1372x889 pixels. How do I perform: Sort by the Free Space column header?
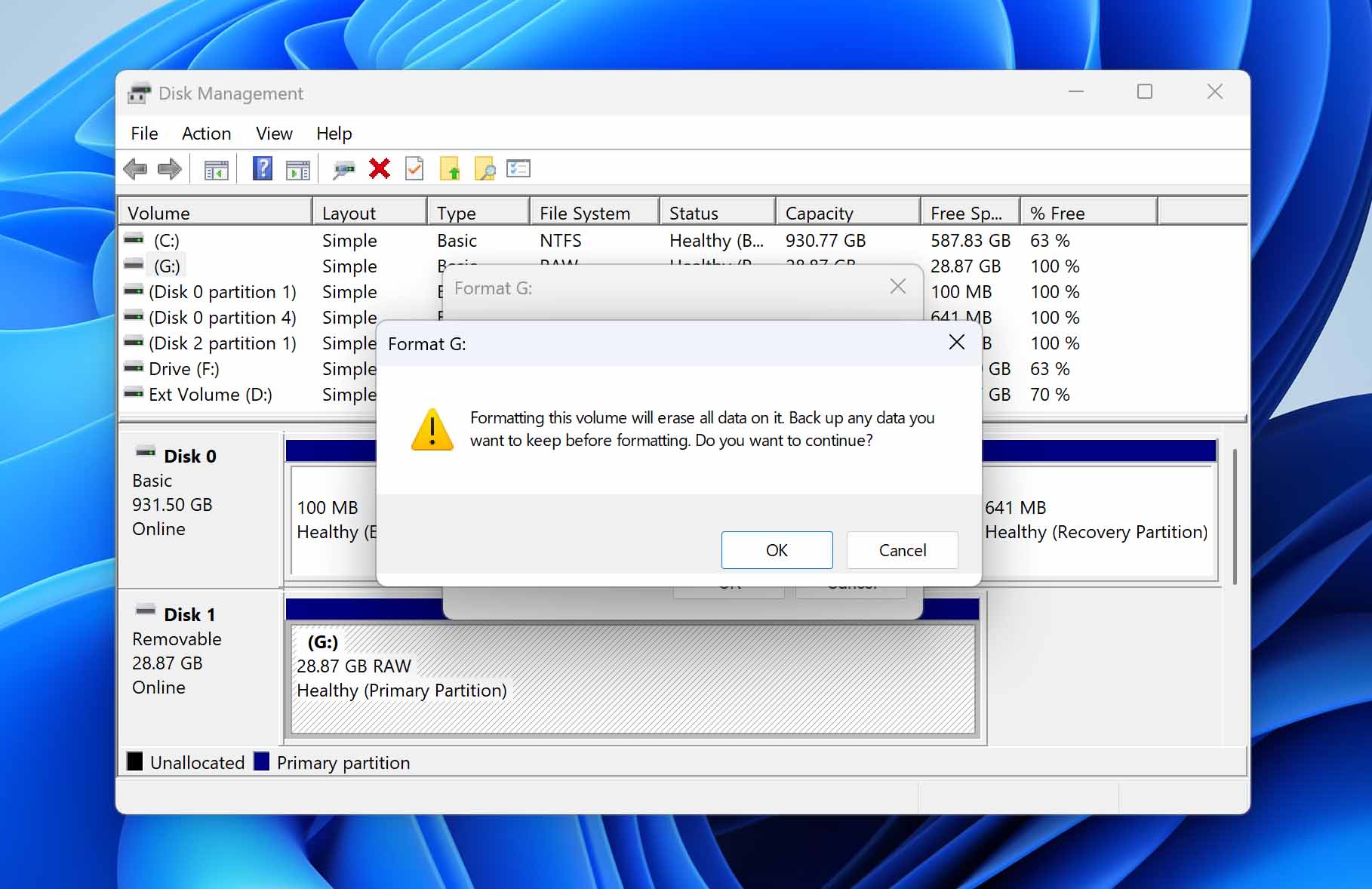point(971,213)
